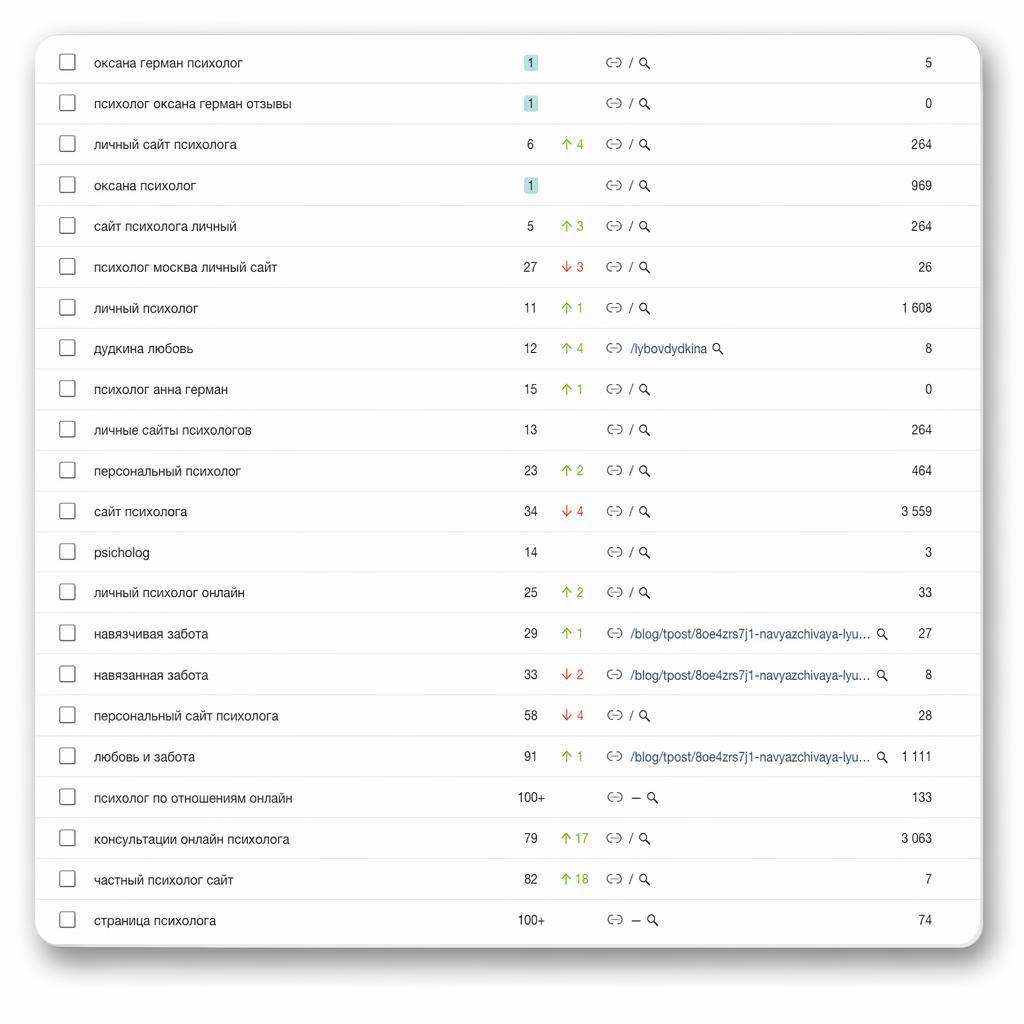This screenshot has width=1024, height=1024.
Task: Select checkbox for личный психолог
Action: tap(67, 307)
